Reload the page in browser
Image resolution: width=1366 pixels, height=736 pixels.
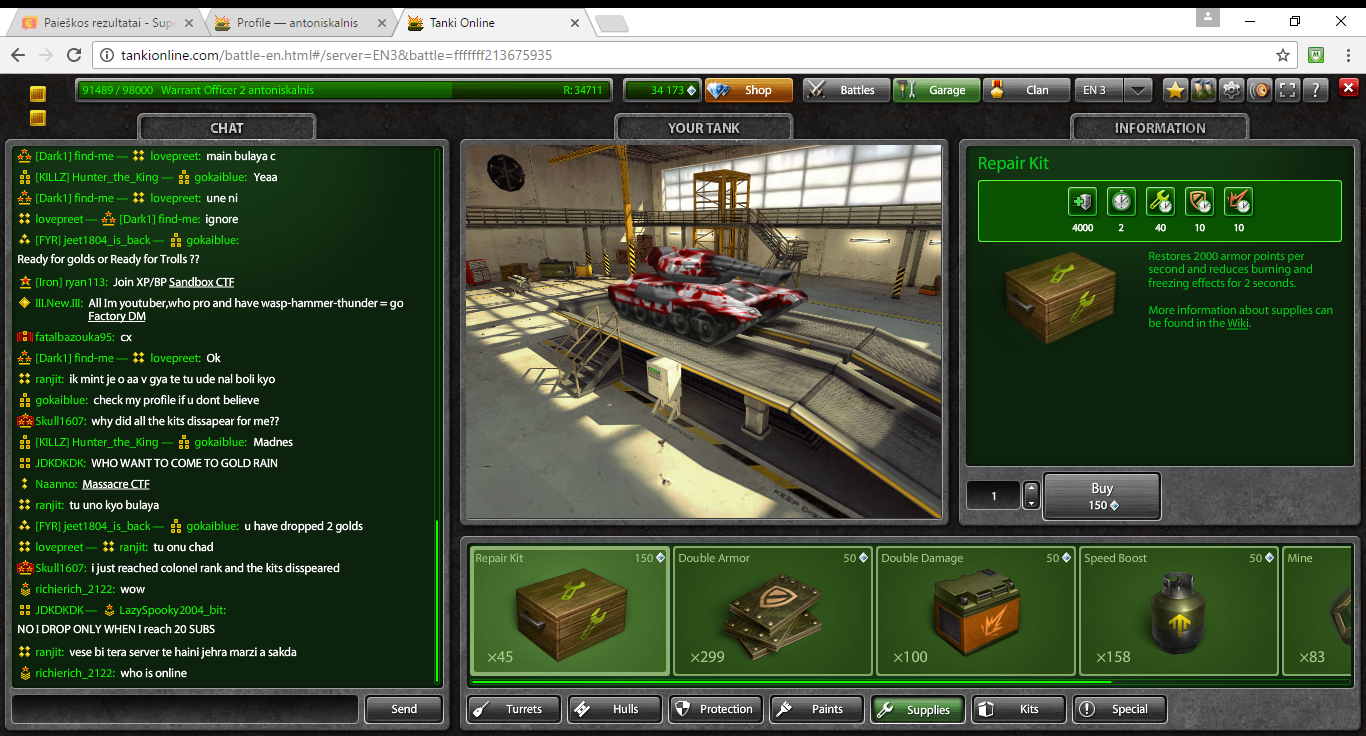pyautogui.click(x=74, y=55)
